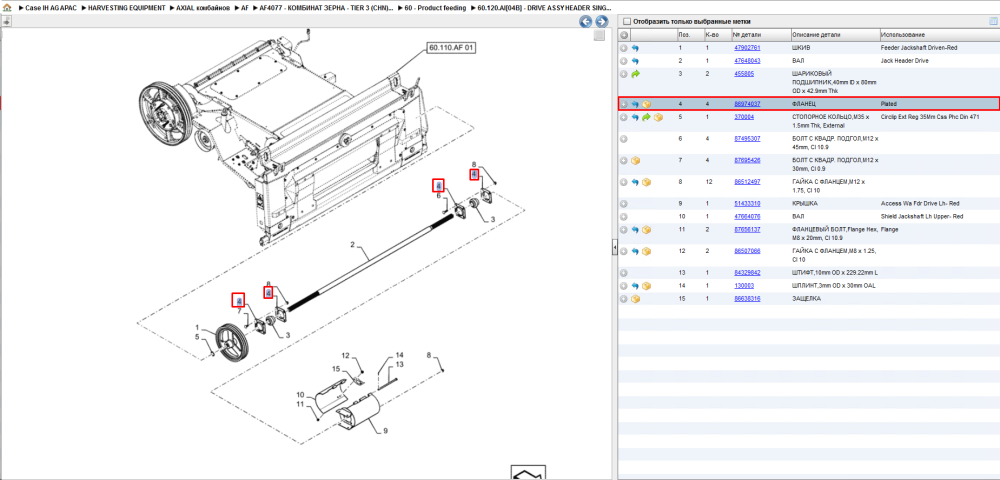Click the 'ЗАЩЕЛКА' description in row 15
Screen dimensions: 1000x480
tap(805, 298)
